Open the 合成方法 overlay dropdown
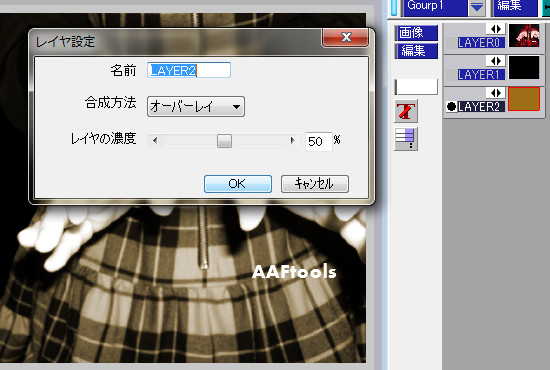550x370 pixels. tap(196, 106)
